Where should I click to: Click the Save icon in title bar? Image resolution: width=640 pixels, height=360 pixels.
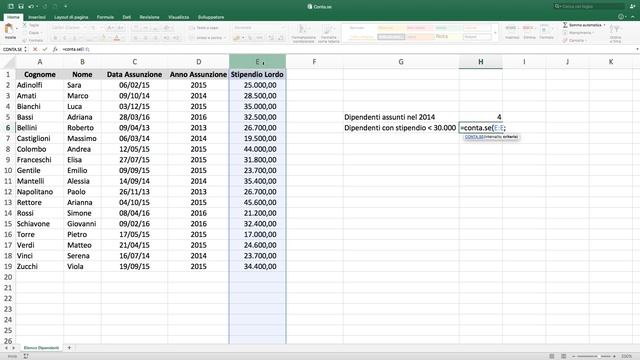(21, 6)
